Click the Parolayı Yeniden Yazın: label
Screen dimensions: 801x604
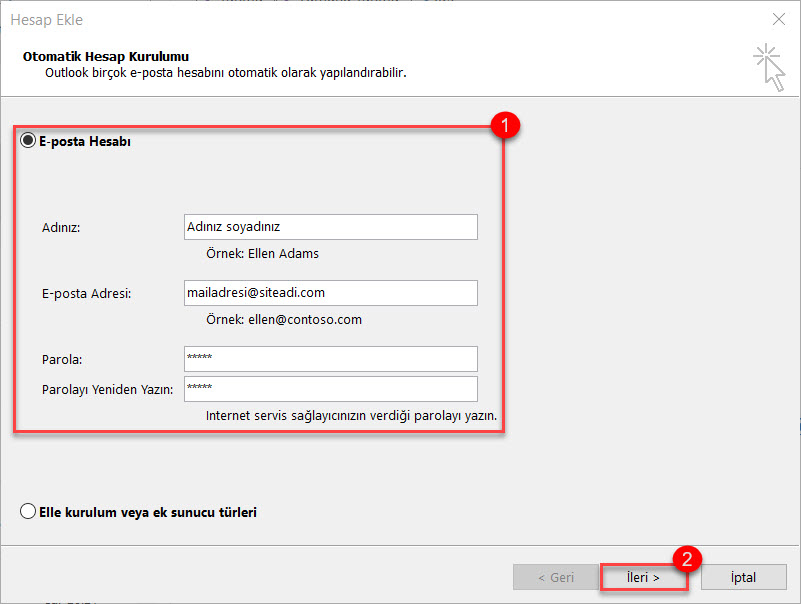[x=108, y=390]
